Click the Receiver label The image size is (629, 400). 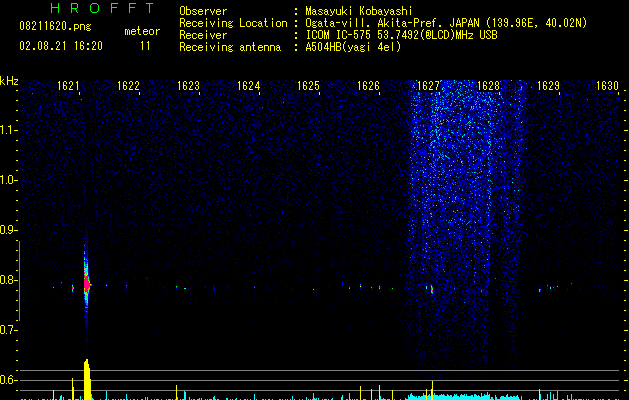click(203, 35)
